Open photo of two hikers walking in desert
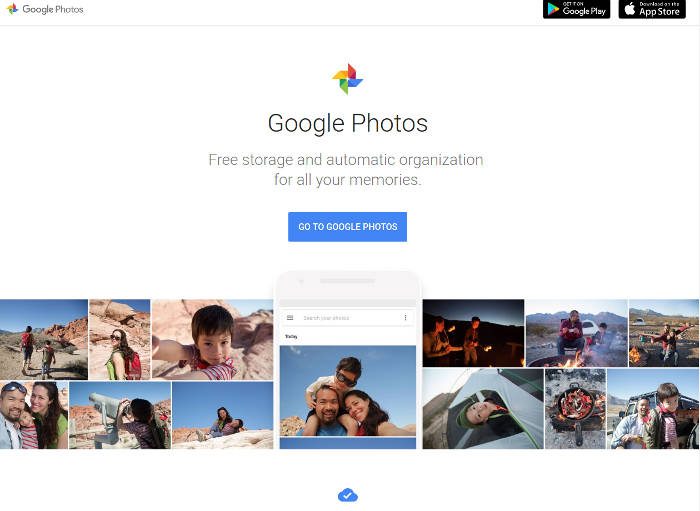Image resolution: width=700 pixels, height=511 pixels. (x=44, y=339)
